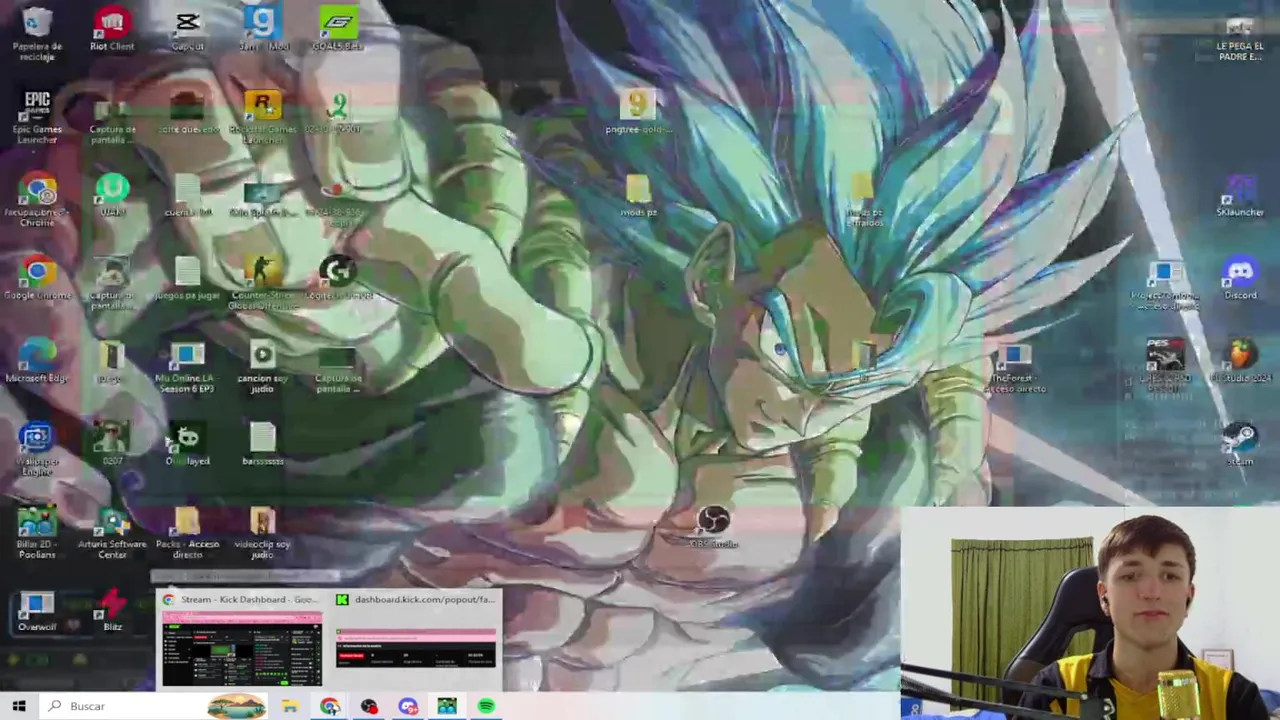Open the Overlayed desktop shortcut
The image size is (1280, 720).
point(187,445)
